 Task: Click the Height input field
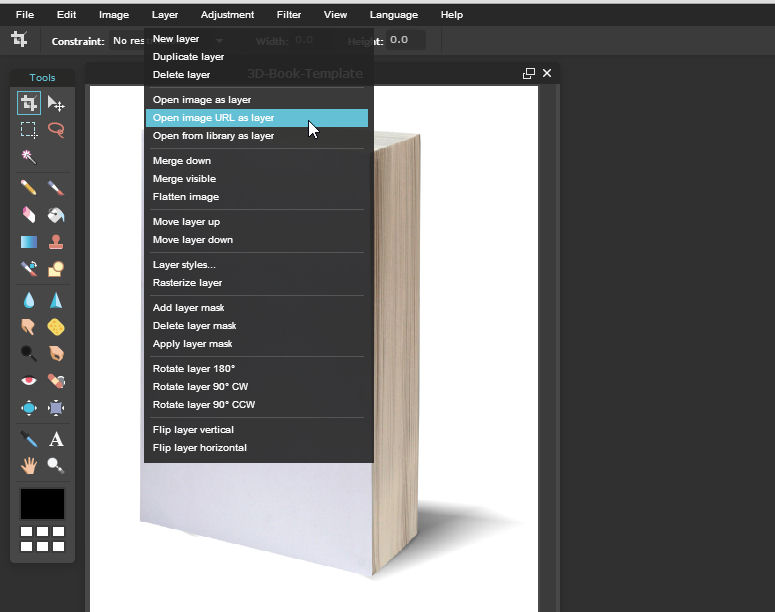pos(405,40)
